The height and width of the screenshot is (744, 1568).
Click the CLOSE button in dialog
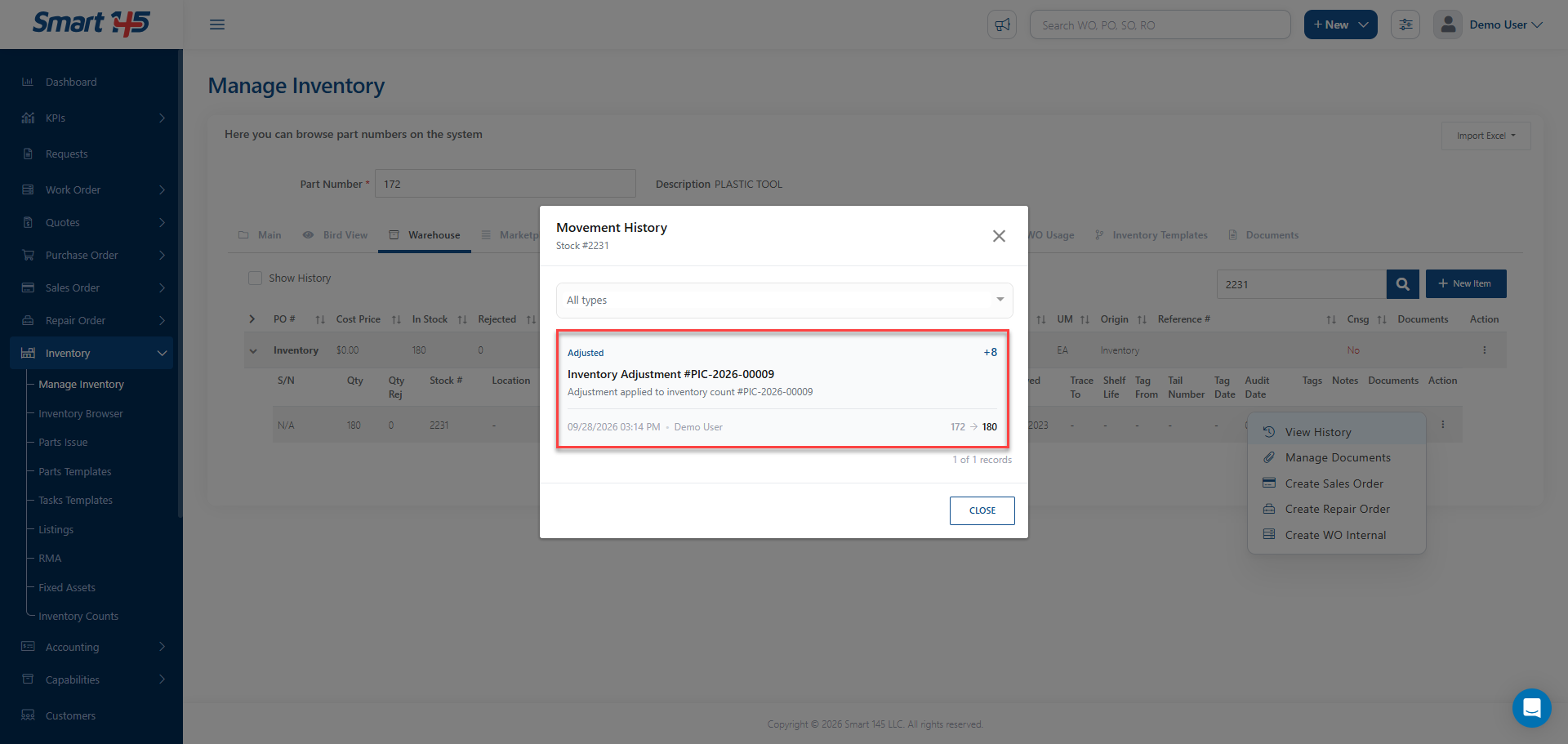click(982, 510)
